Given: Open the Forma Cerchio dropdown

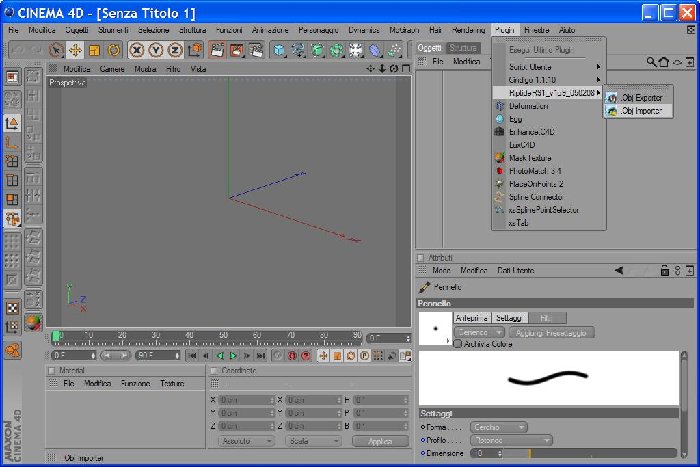Looking at the screenshot, I should [499, 427].
